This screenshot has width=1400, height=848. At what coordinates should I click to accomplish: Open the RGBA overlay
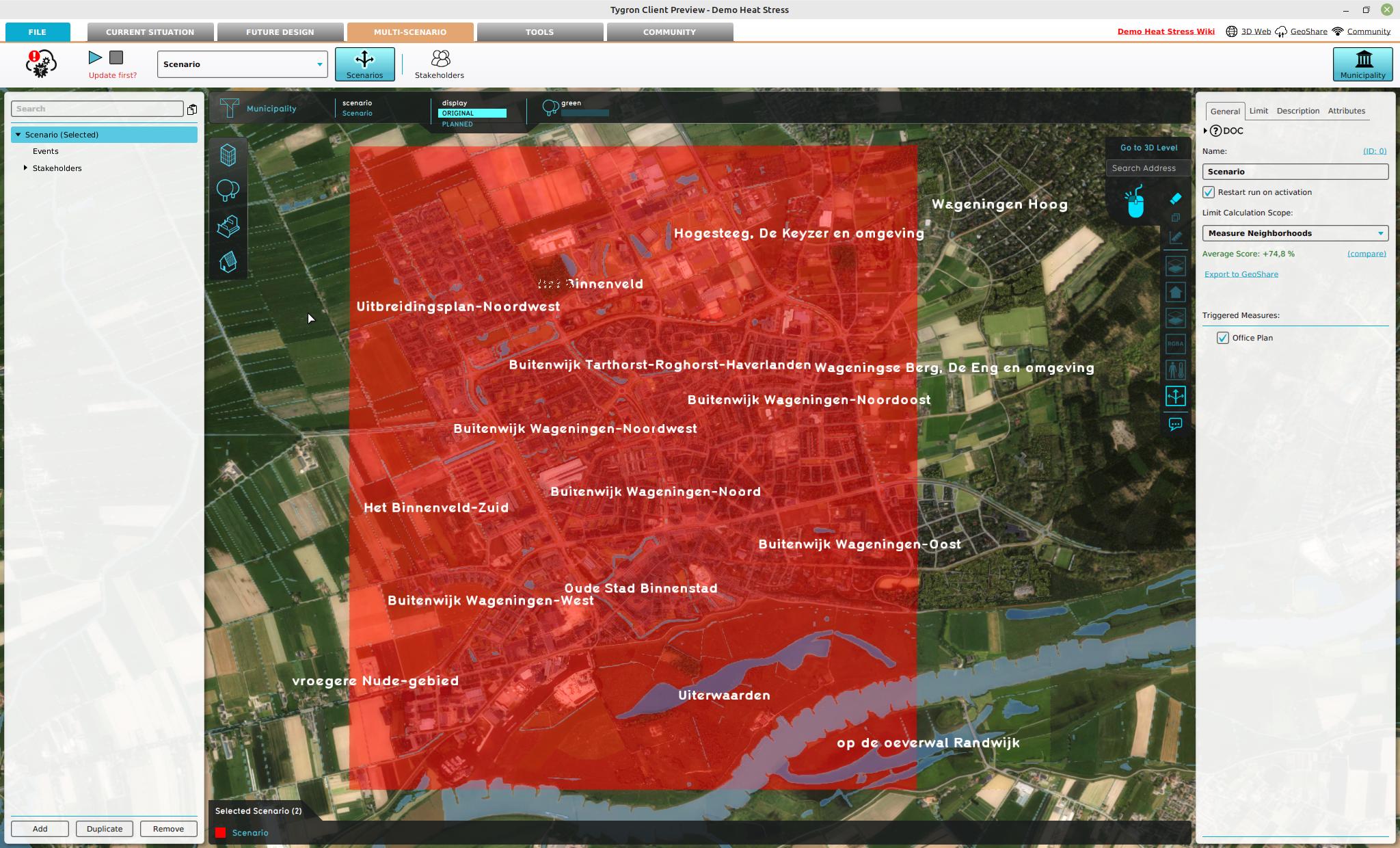[x=1175, y=344]
